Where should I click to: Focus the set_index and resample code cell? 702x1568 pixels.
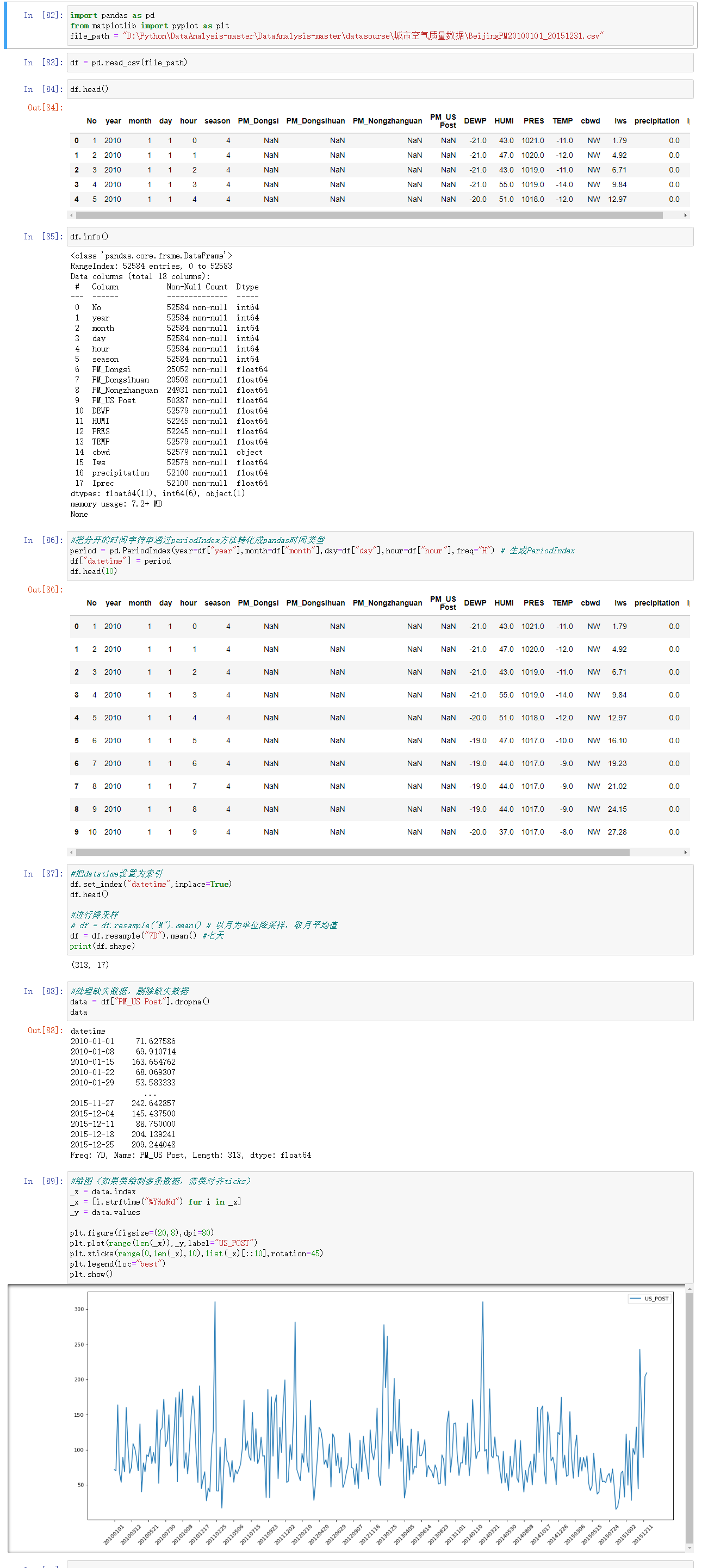(380, 909)
